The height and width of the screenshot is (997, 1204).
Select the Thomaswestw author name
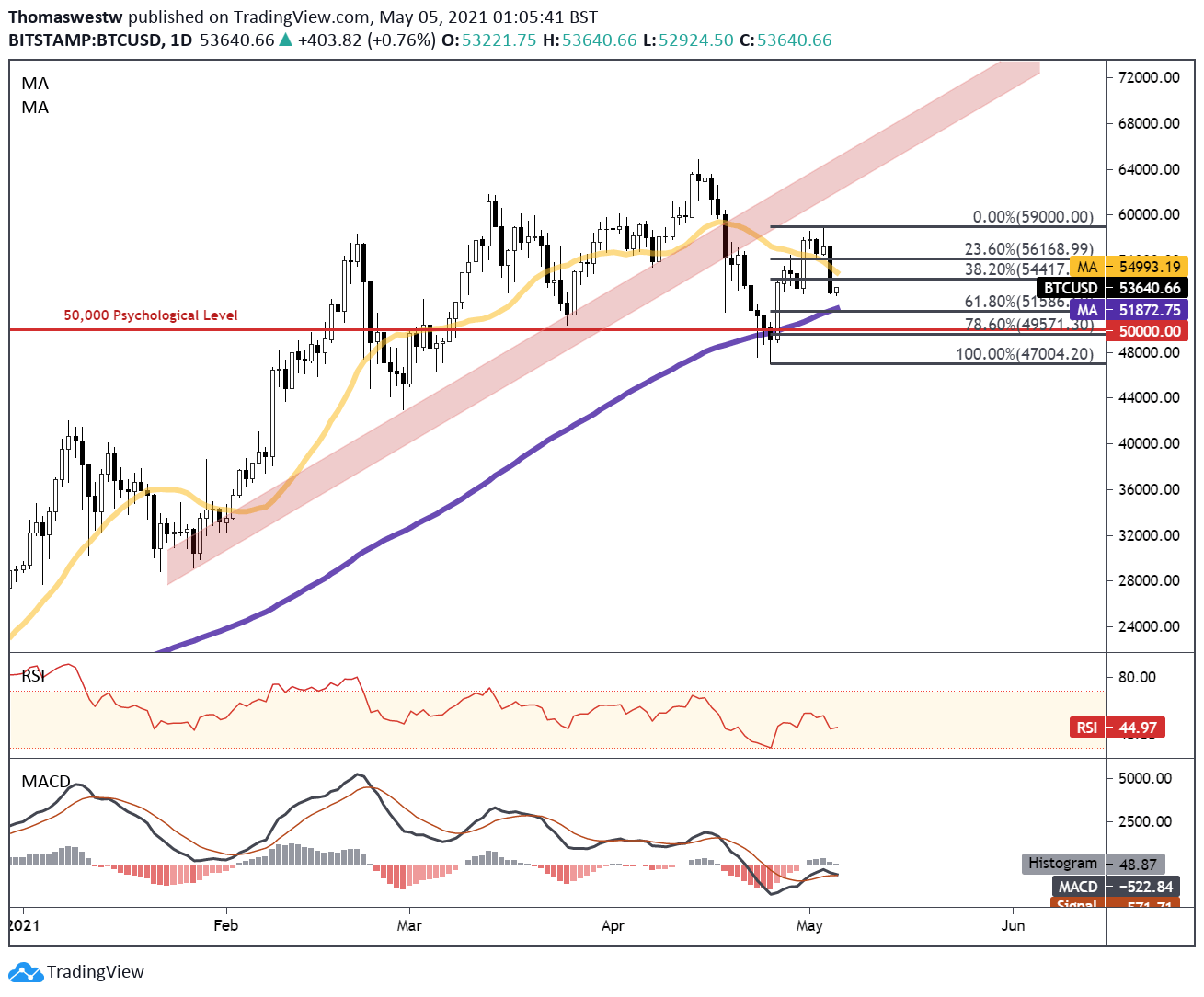pyautogui.click(x=65, y=17)
